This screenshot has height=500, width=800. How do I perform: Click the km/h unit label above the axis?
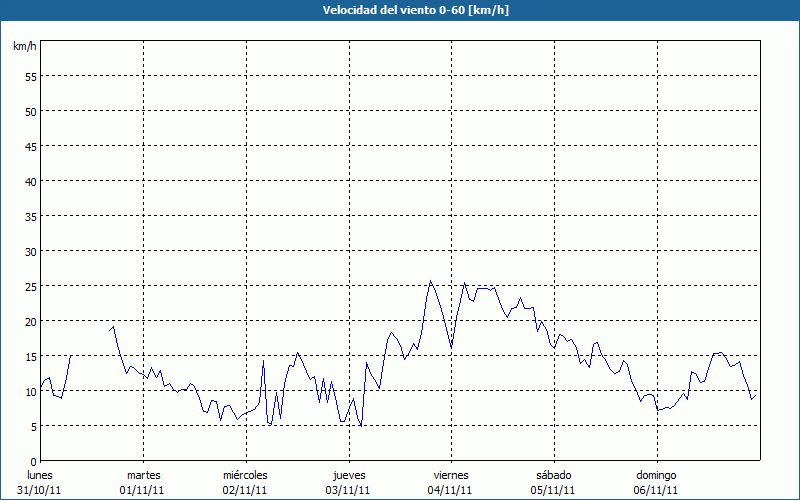23,47
